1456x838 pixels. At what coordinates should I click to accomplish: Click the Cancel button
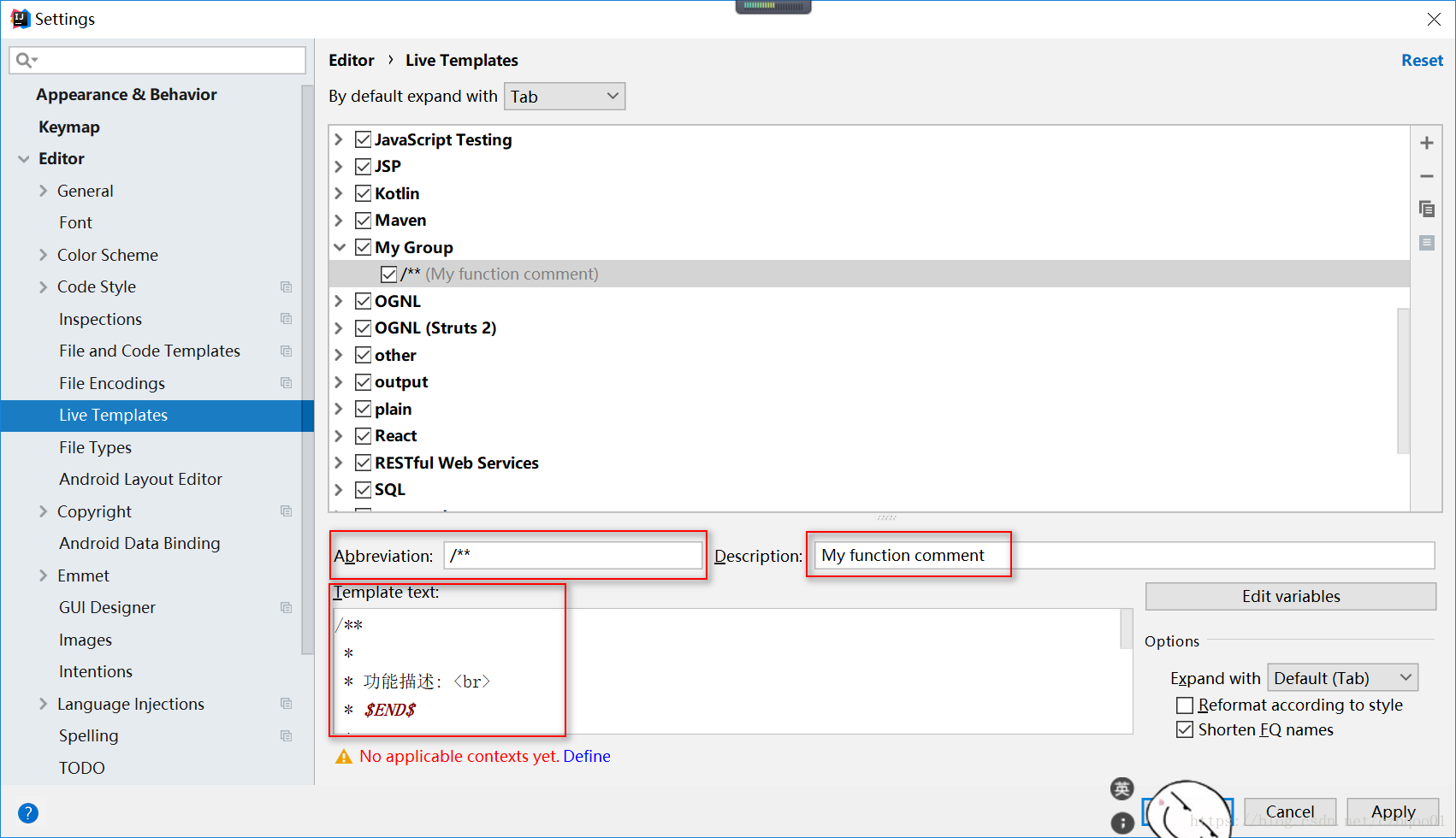(1290, 811)
